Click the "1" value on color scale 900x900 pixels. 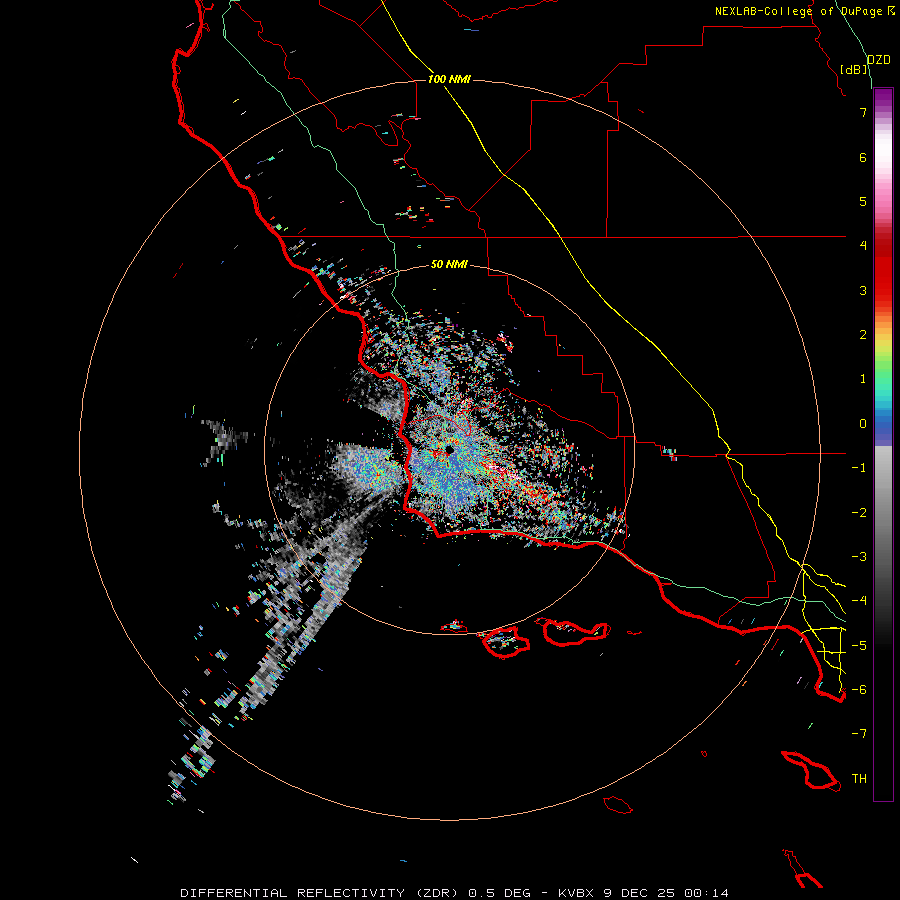click(x=863, y=378)
